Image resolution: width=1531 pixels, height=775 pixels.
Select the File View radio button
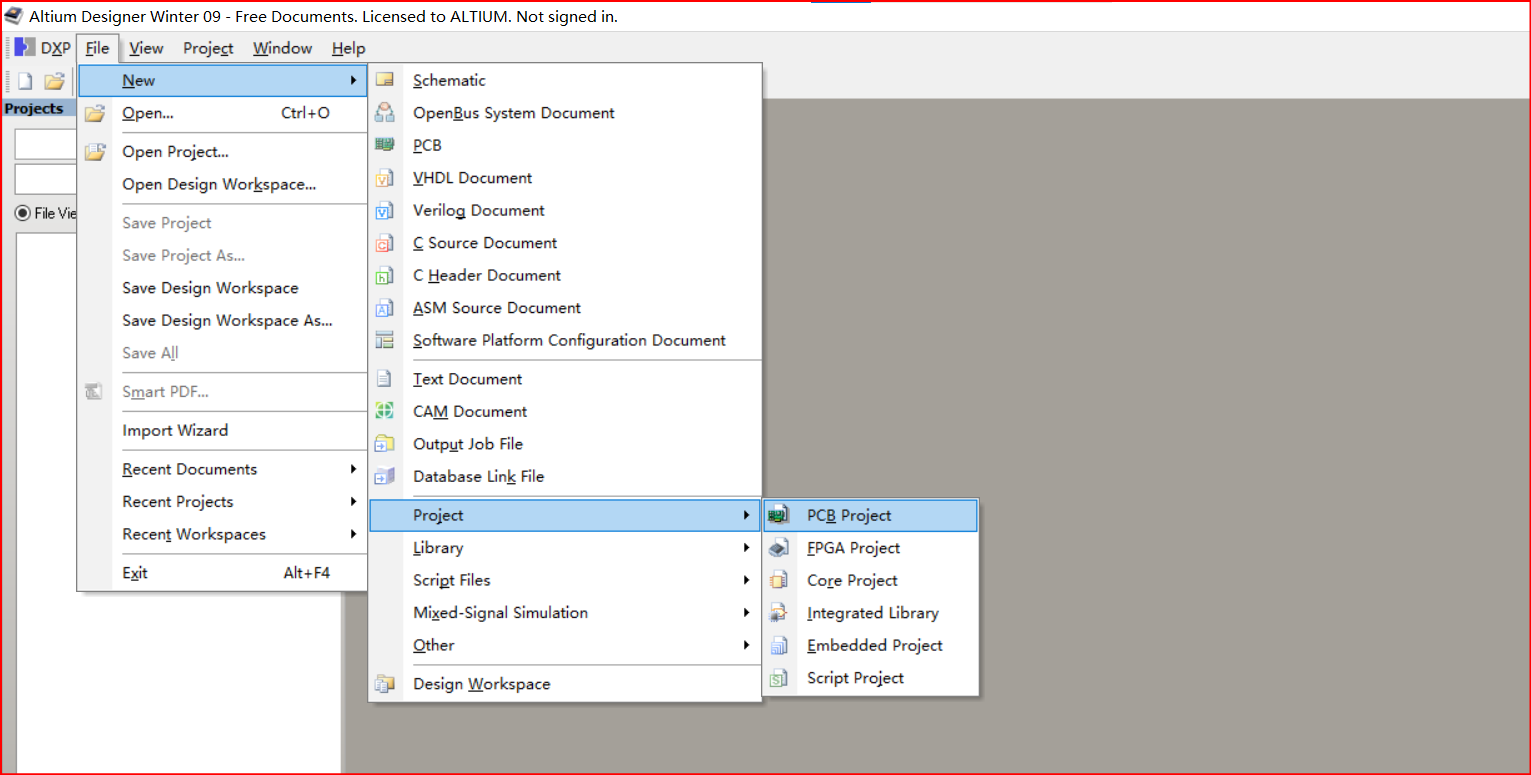tap(22, 213)
